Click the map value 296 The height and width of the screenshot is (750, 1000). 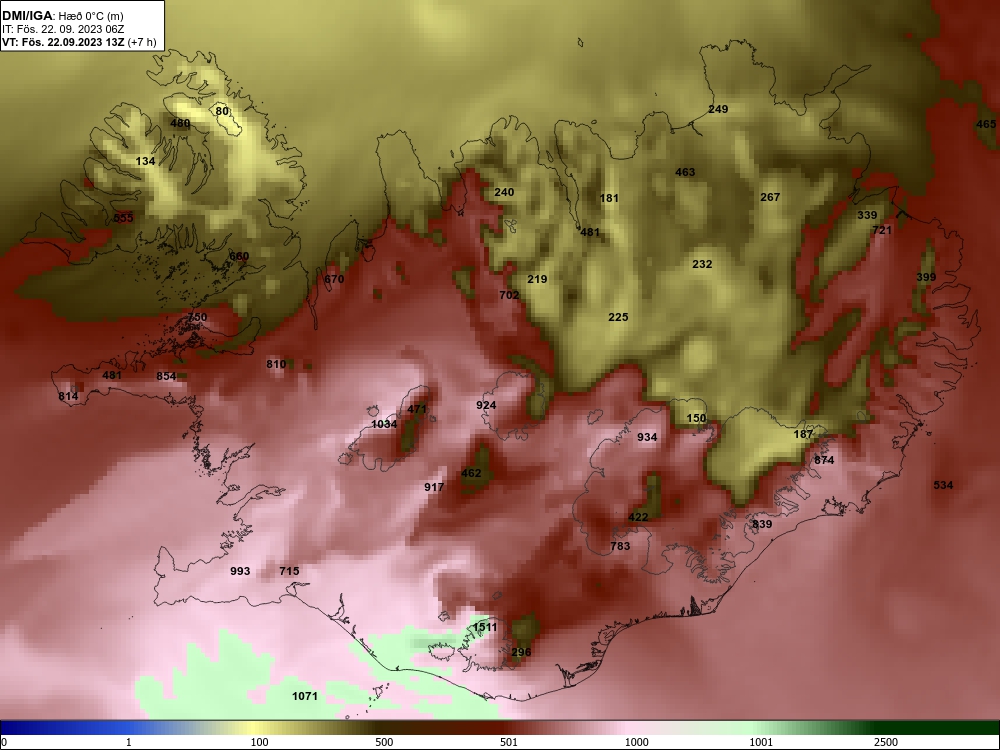(521, 652)
